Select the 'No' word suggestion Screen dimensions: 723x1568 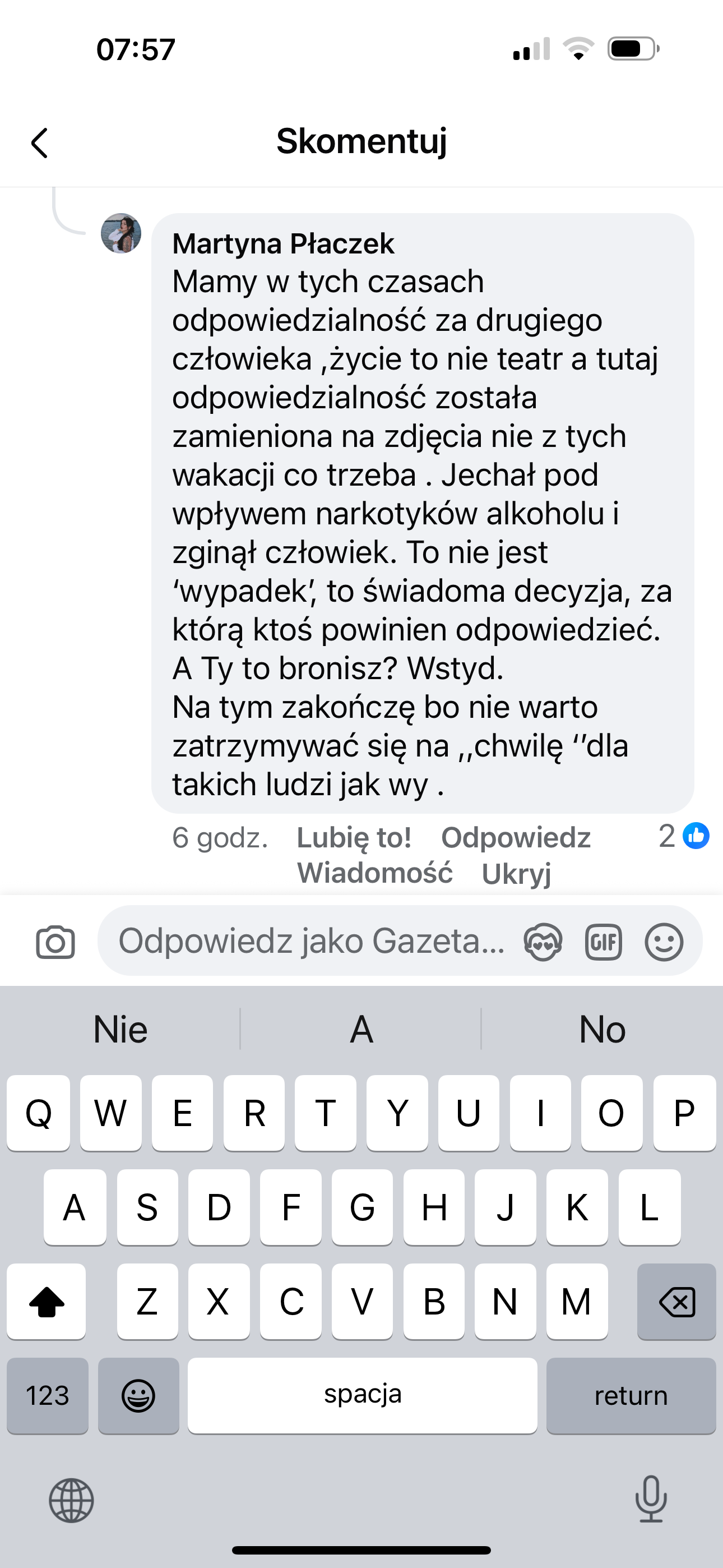[x=602, y=1029]
